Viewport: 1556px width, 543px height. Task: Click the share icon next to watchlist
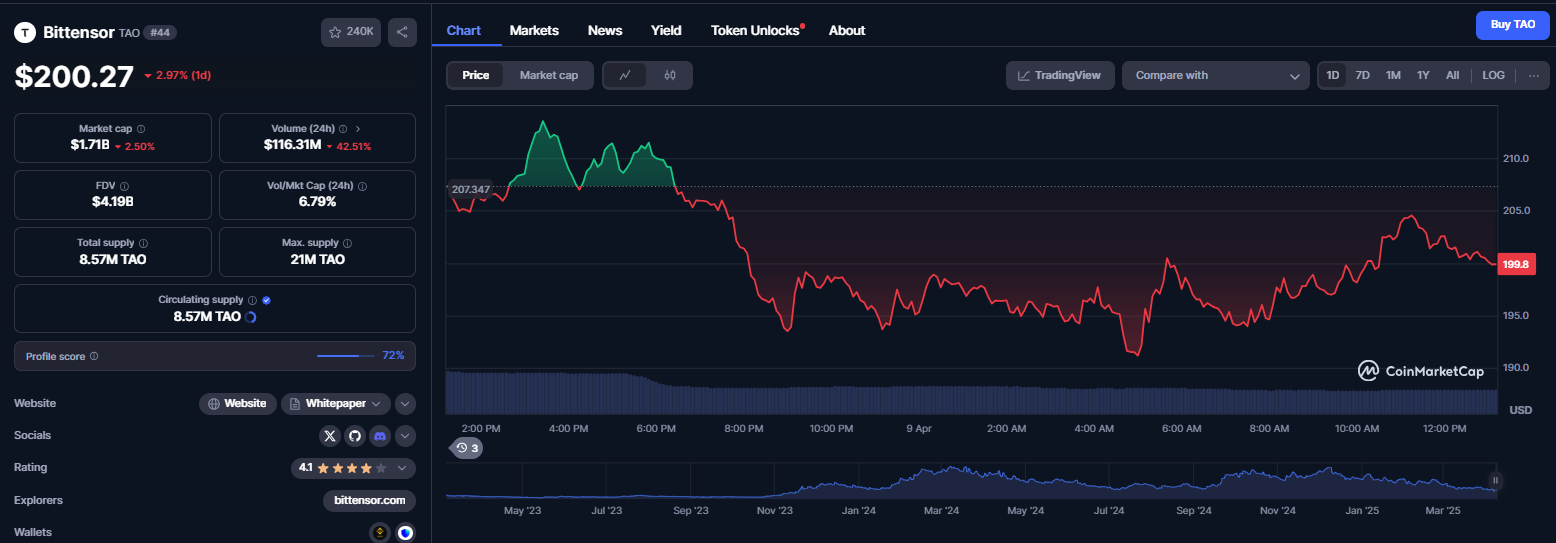[402, 32]
